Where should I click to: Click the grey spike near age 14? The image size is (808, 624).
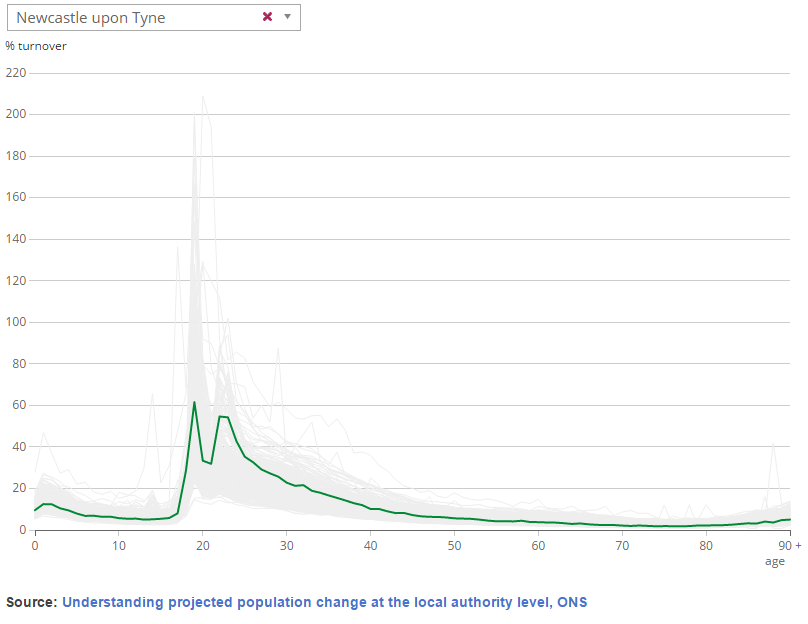click(152, 394)
